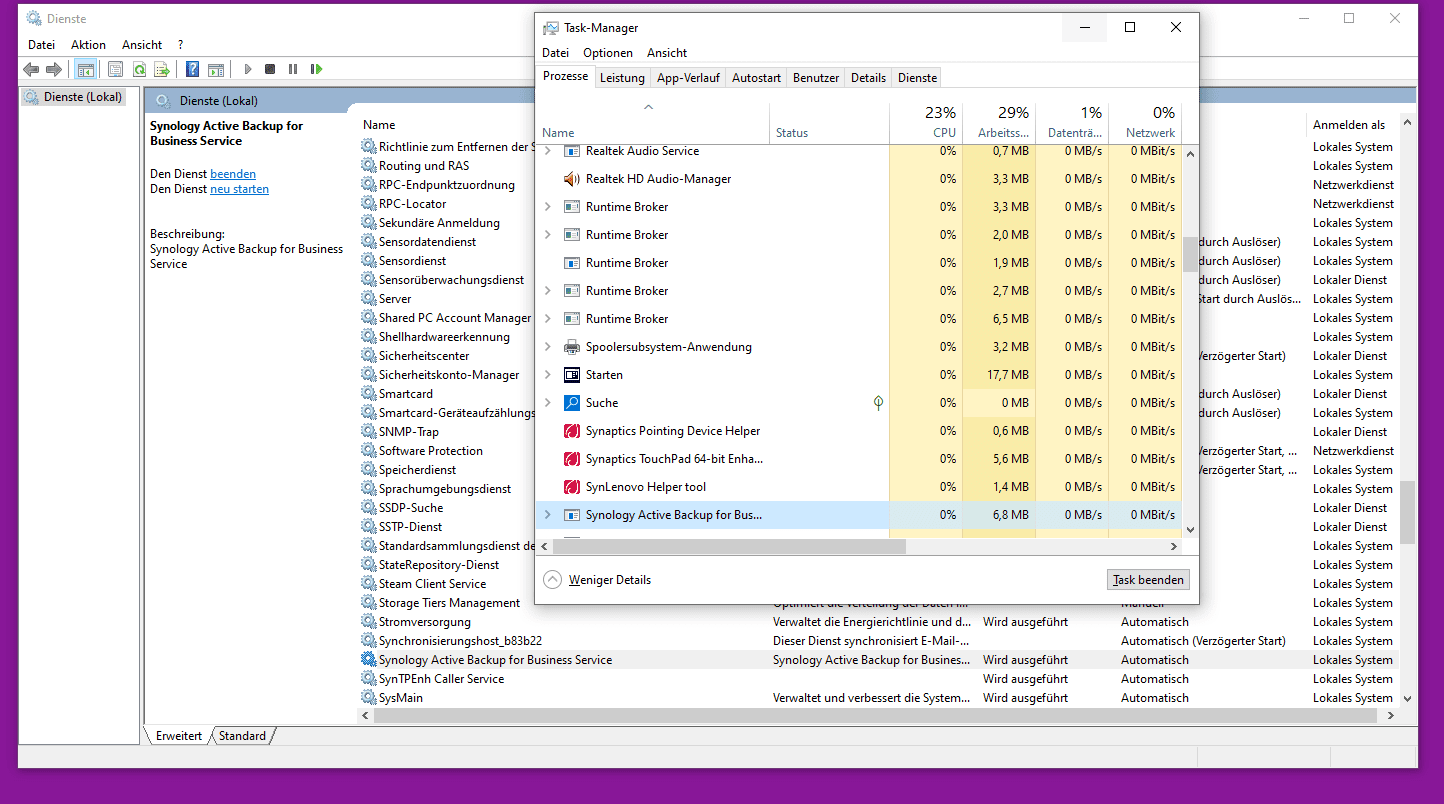Click the SynLenovo Helper tool icon
This screenshot has height=804, width=1444.
click(x=572, y=487)
